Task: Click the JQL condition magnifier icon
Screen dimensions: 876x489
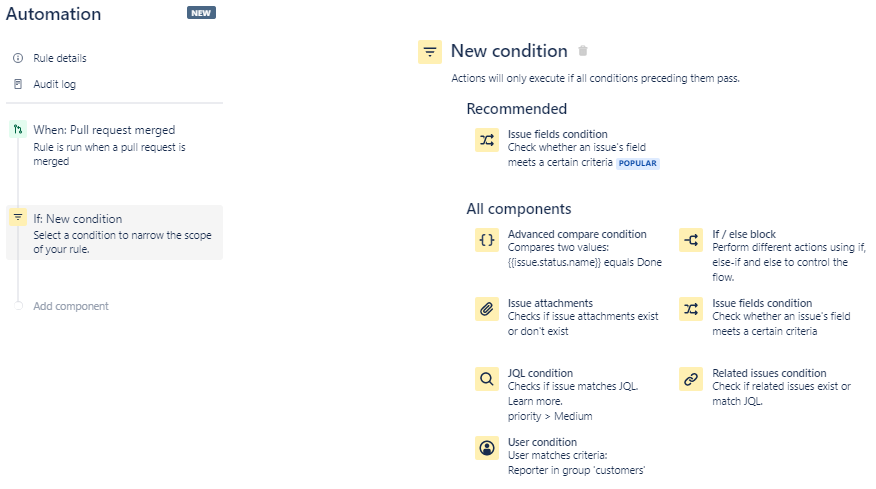Action: coord(486,379)
